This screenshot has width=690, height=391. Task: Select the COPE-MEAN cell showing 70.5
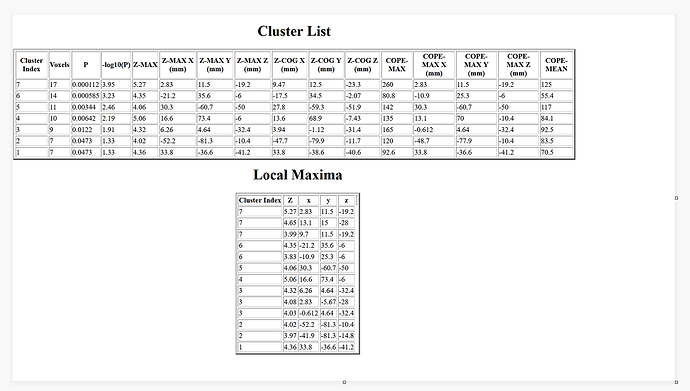(x=556, y=152)
